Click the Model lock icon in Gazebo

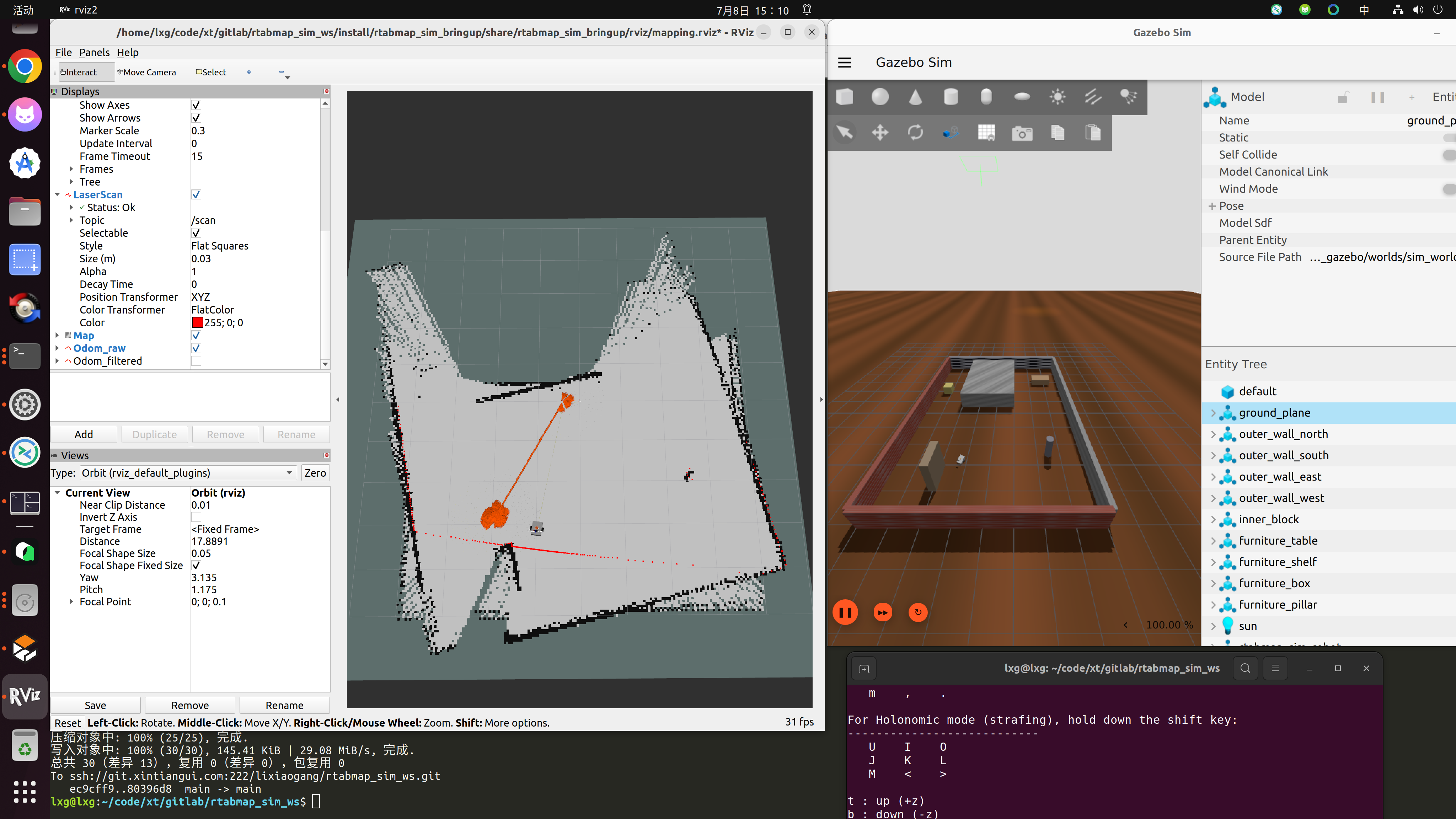1343,97
